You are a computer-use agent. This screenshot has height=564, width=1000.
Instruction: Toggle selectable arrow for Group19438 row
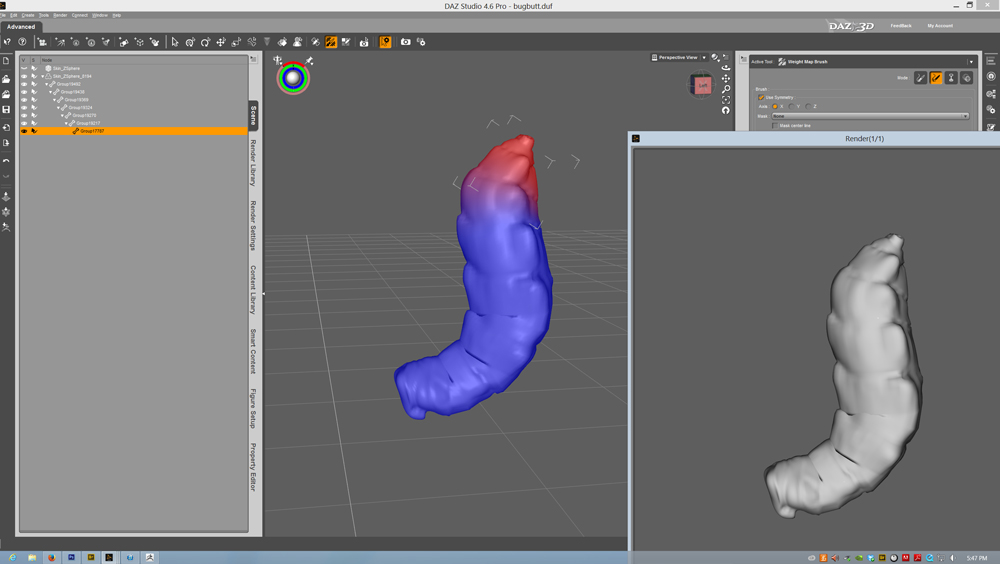point(34,92)
